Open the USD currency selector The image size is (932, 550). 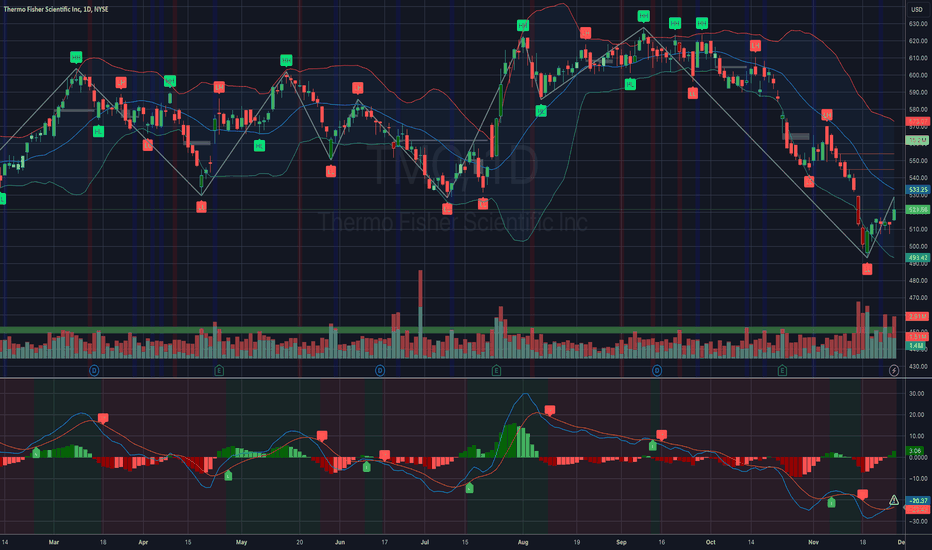point(917,9)
